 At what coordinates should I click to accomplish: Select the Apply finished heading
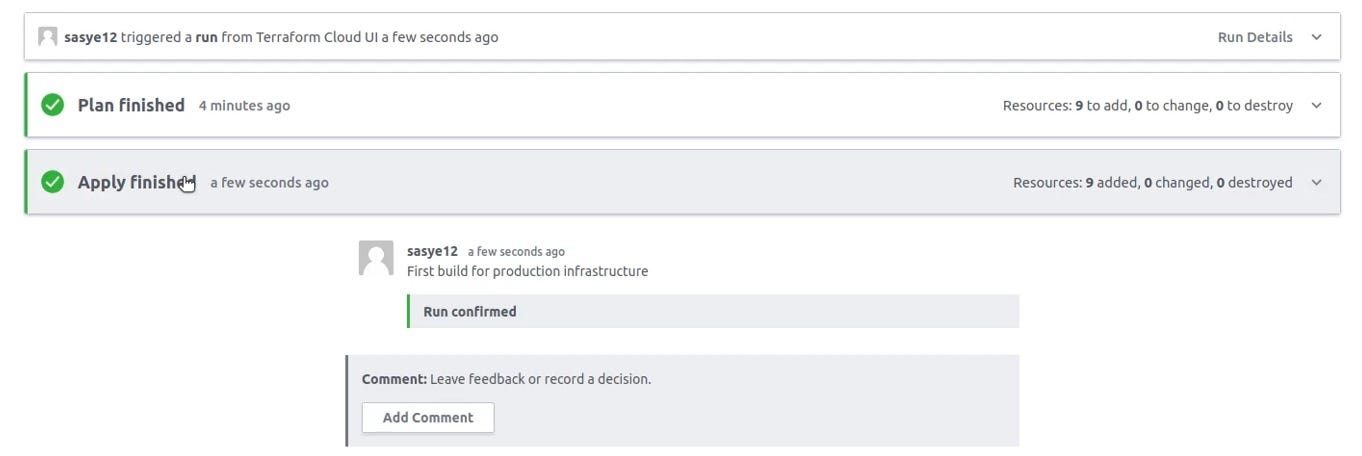coord(136,182)
